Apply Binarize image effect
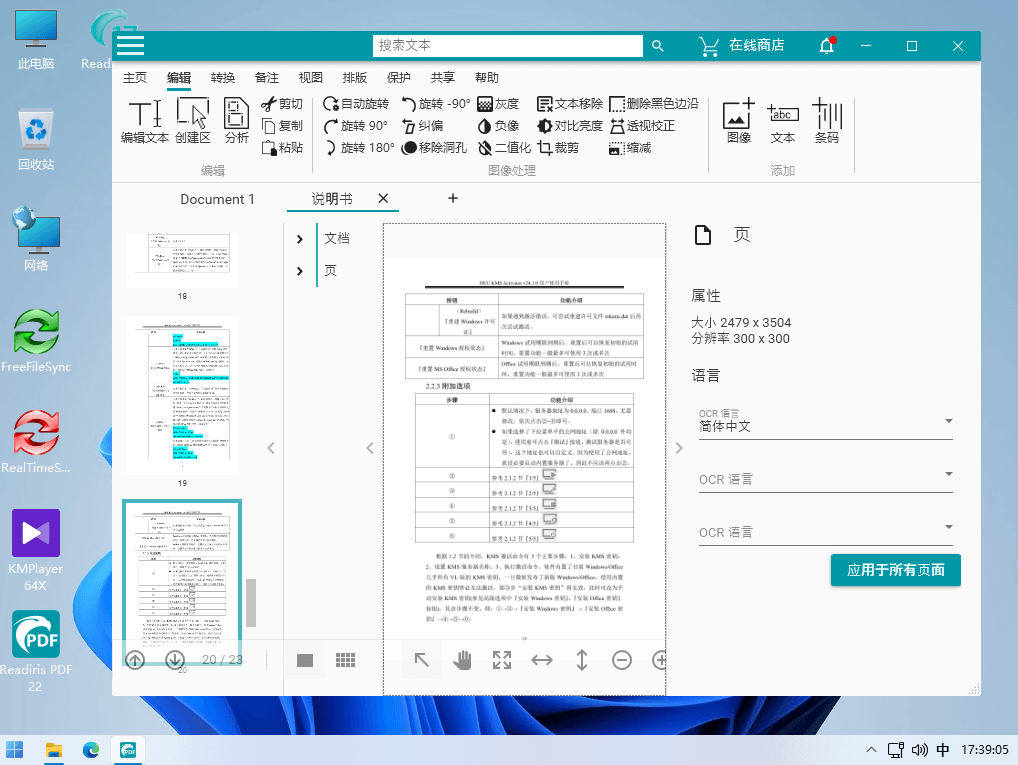Viewport: 1018px width, 765px height. pyautogui.click(x=504, y=148)
